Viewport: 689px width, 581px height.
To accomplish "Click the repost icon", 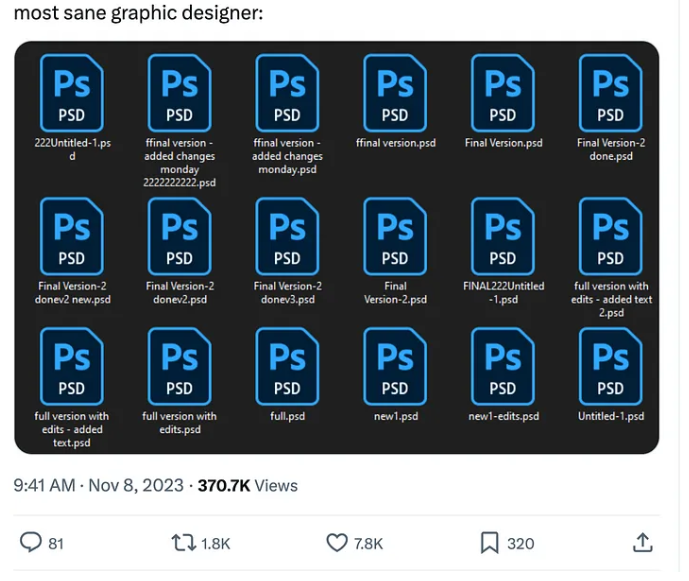I will click(x=183, y=543).
